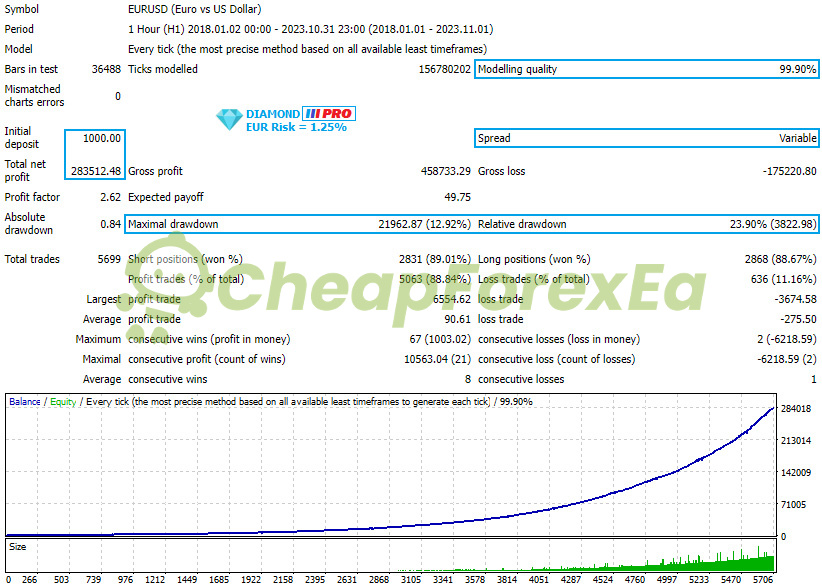Click Maximal consecutive profit value 10563.04 (21)
This screenshot has width=822, height=588.
point(437,360)
